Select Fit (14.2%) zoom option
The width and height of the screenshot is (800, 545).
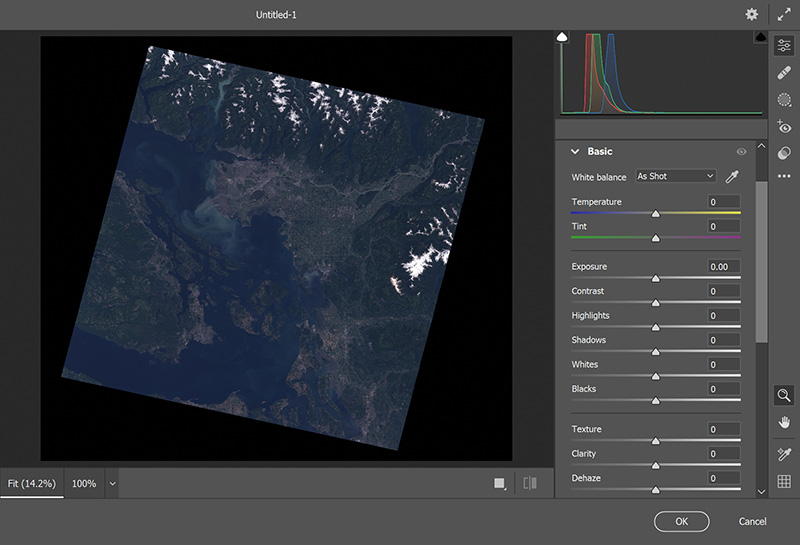click(x=33, y=484)
